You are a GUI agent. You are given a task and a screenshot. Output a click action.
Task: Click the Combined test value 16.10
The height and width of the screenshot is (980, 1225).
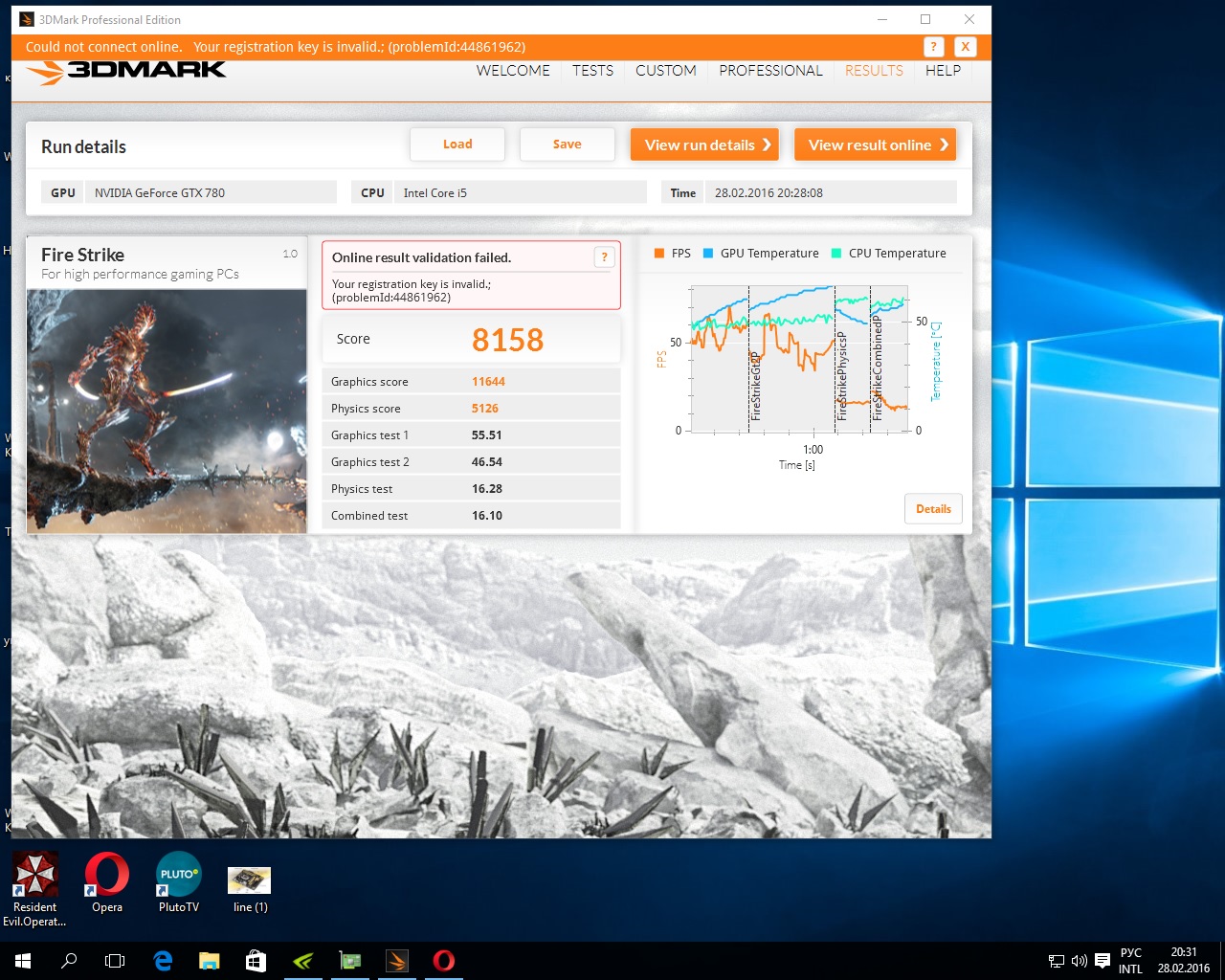[x=487, y=516]
